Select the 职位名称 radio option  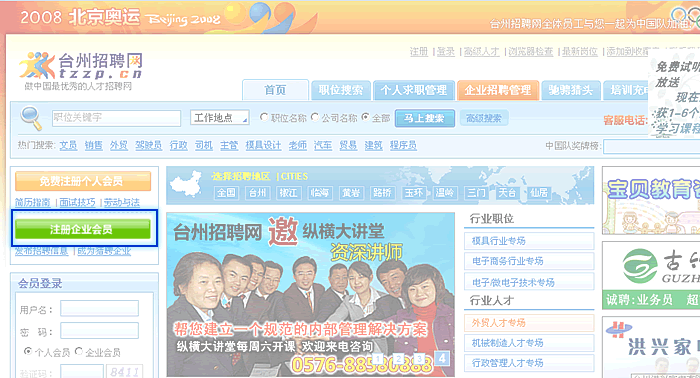coord(263,117)
